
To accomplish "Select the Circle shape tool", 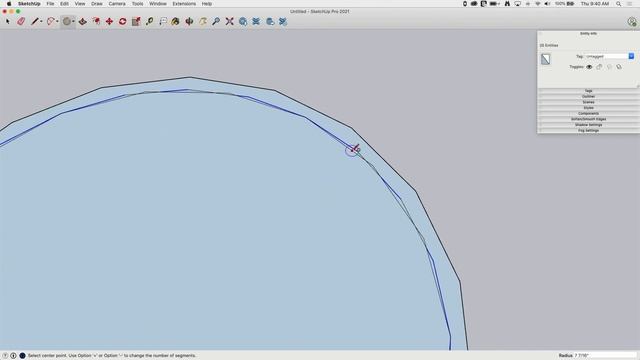I will [x=67, y=21].
